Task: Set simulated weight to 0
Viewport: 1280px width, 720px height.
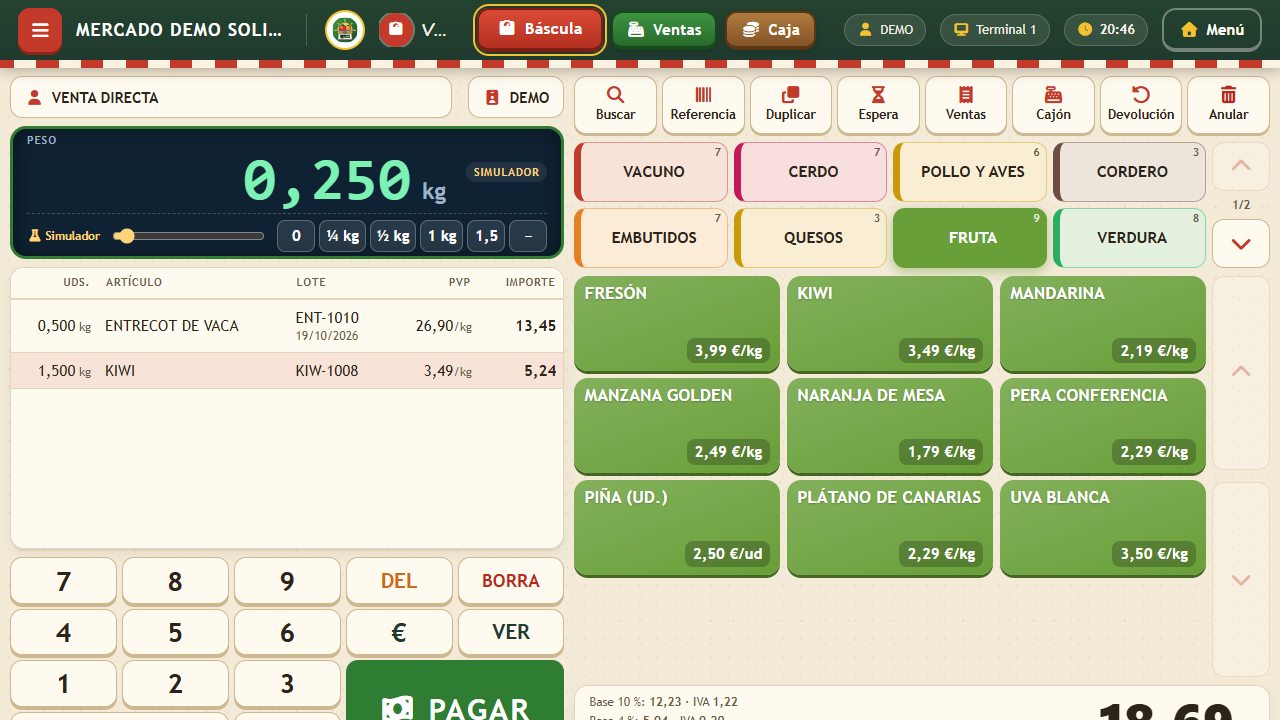Action: (296, 236)
